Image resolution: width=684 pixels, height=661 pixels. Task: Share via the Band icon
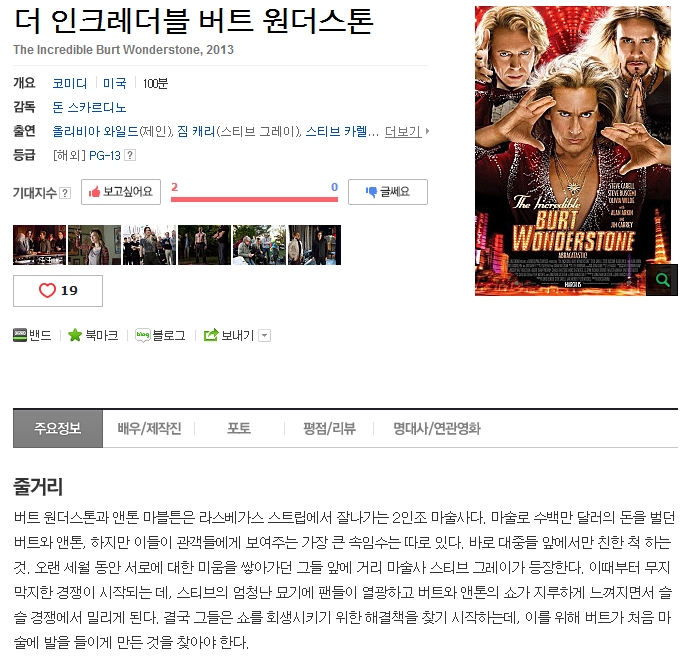[x=20, y=335]
